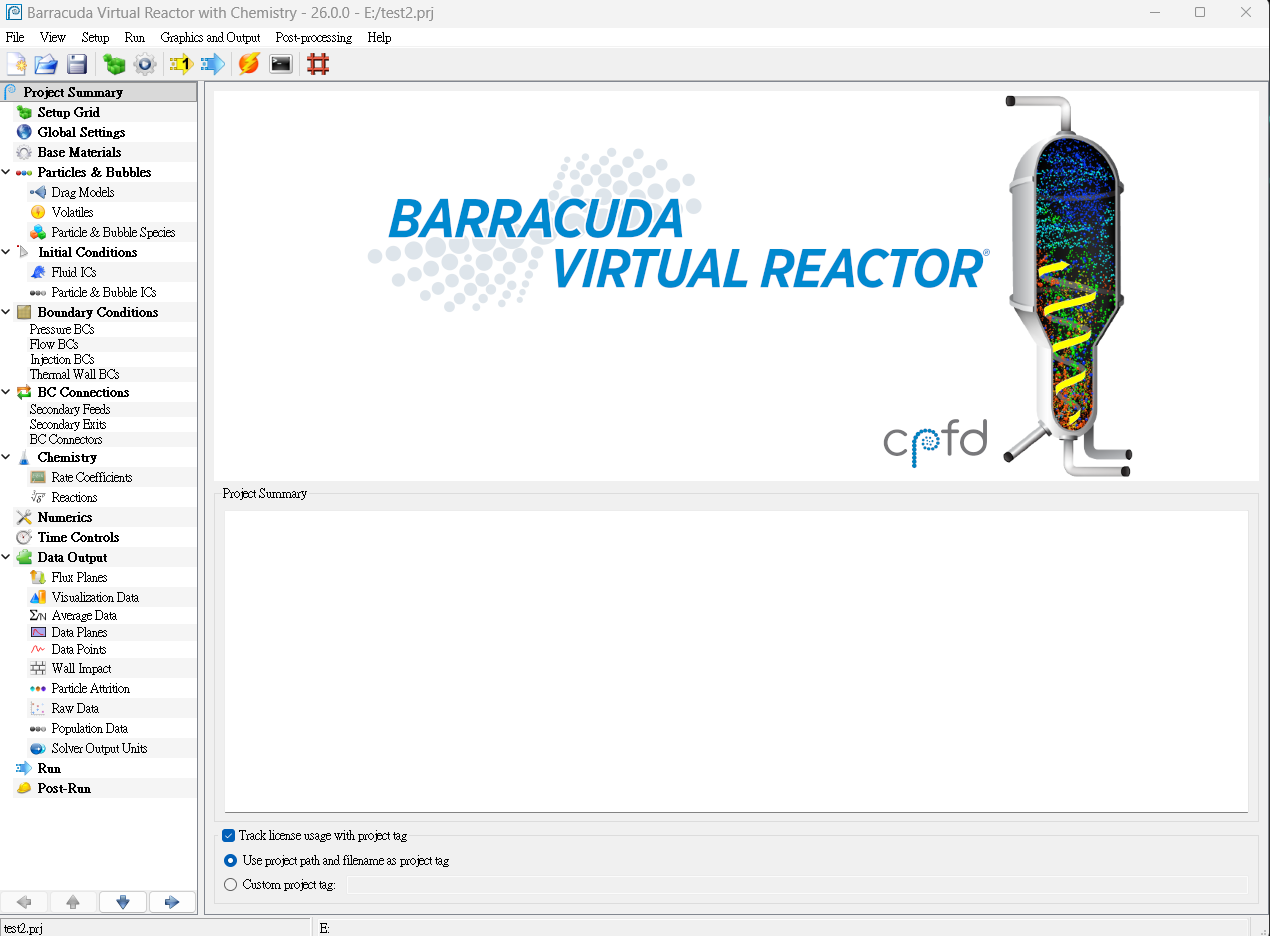Select Data Points entry
Screen dimensions: 1270x936
click(x=79, y=649)
